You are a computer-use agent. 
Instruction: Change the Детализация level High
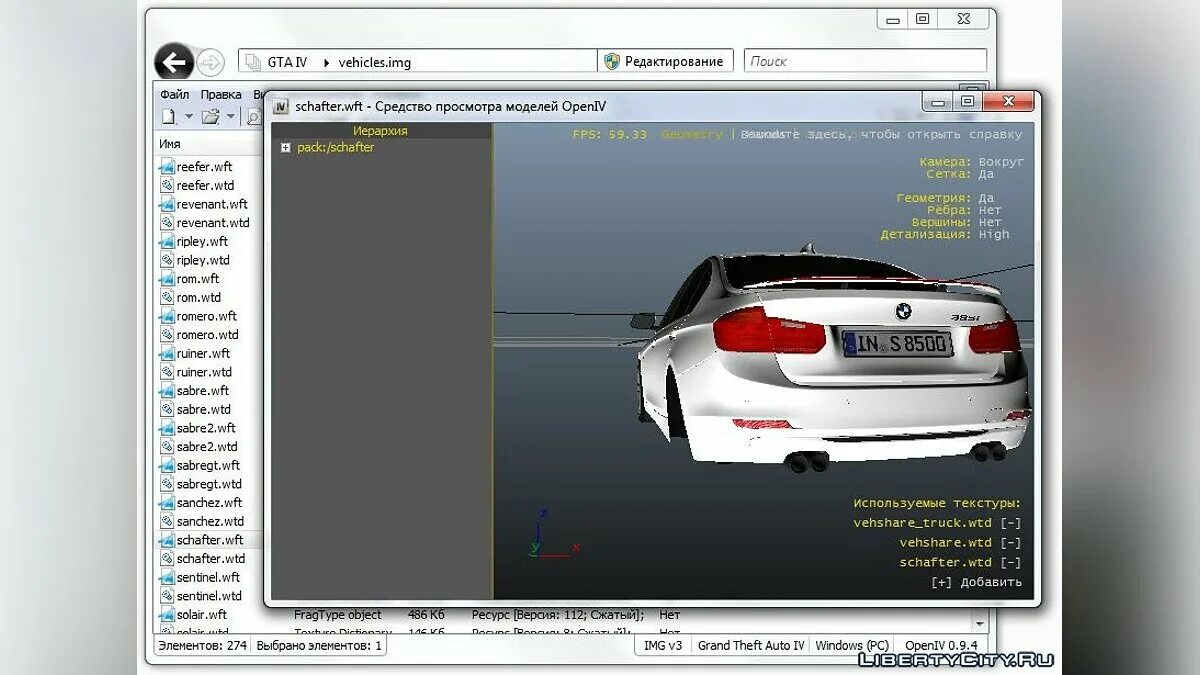coord(994,234)
